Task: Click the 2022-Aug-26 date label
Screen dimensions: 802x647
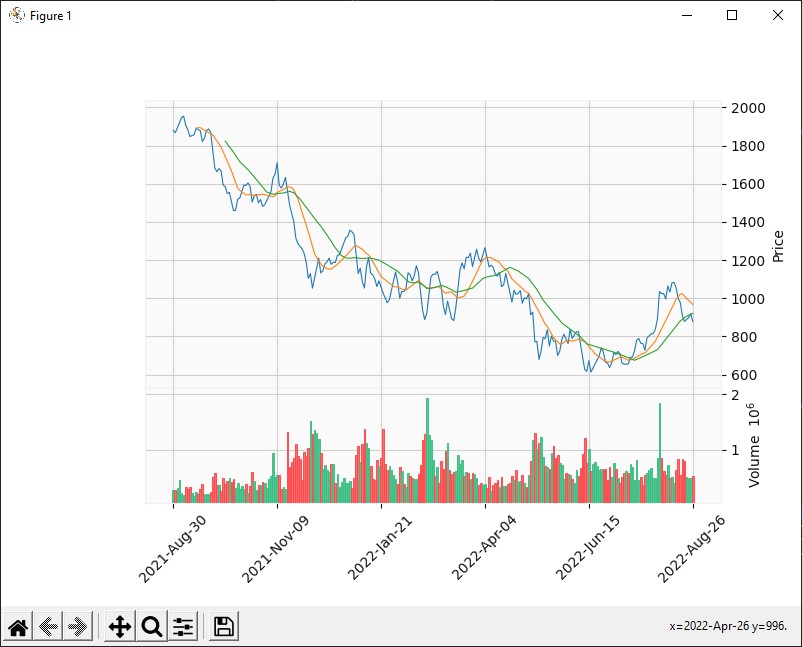Action: [691, 549]
